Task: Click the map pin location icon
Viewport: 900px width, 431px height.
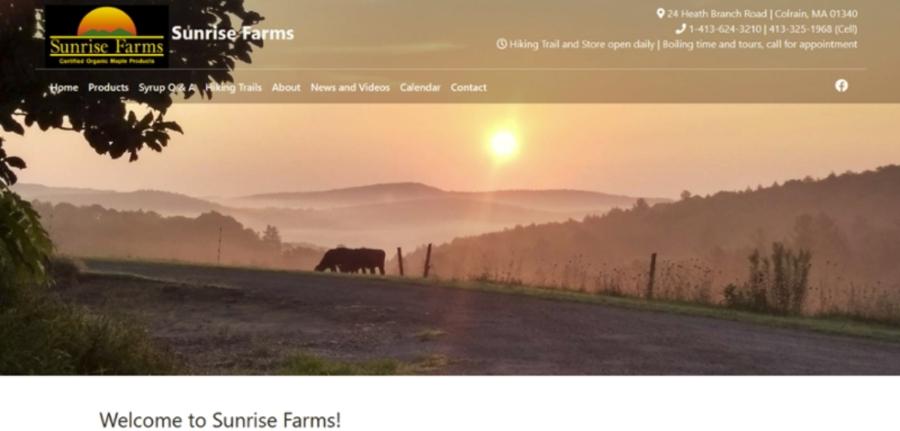Action: pyautogui.click(x=660, y=13)
